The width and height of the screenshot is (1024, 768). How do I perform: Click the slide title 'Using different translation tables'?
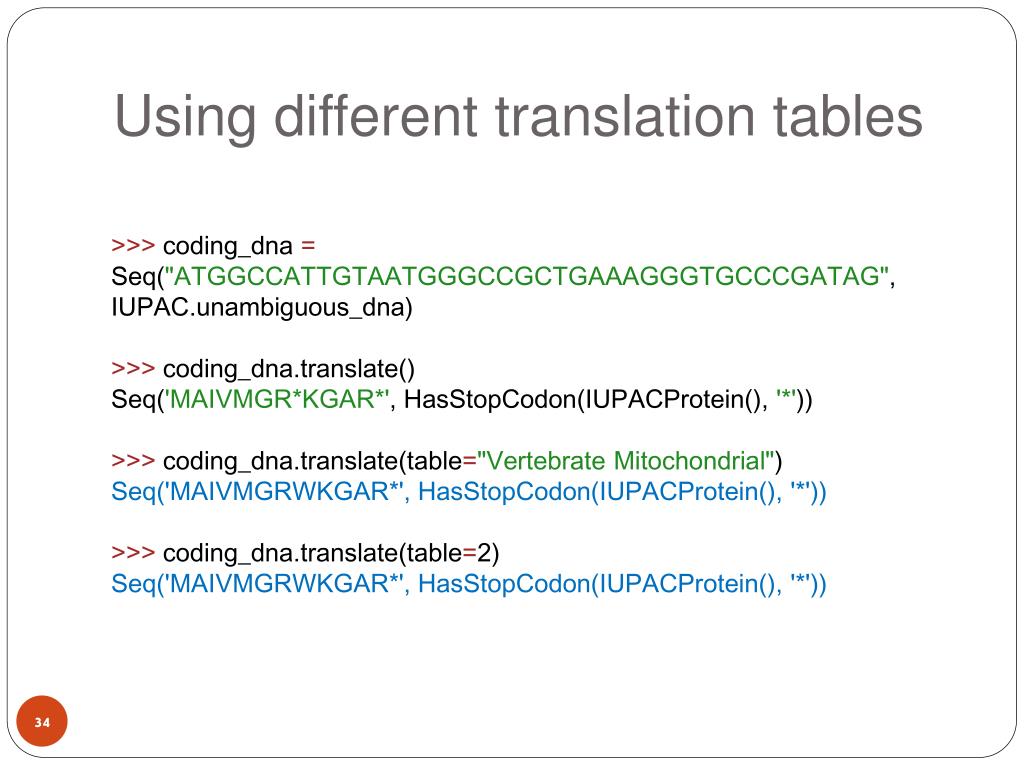[518, 118]
